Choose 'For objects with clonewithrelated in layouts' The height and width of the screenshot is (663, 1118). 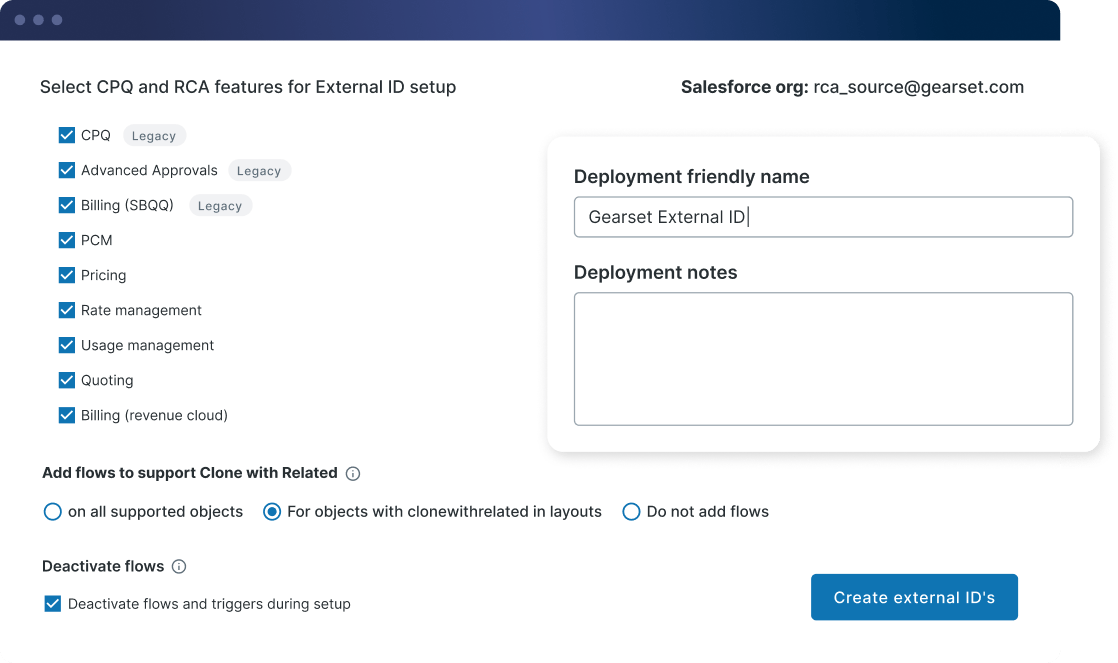(271, 512)
